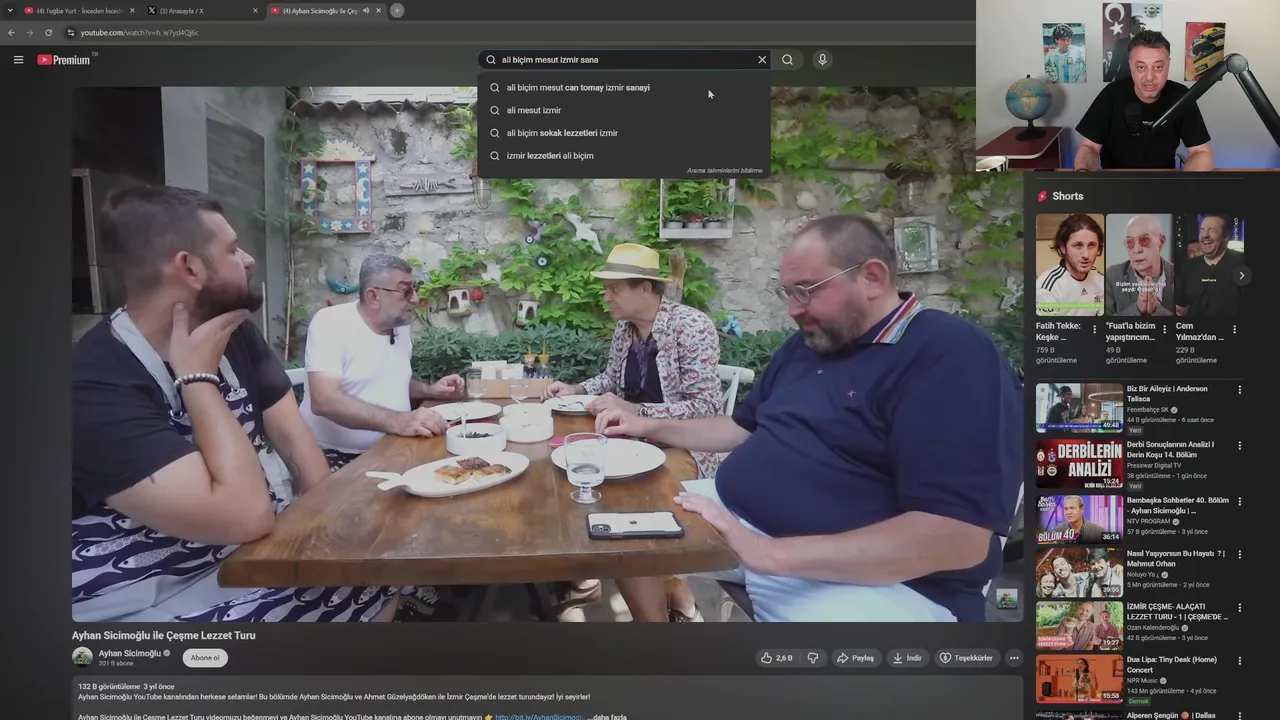
Task: Open options for 'Derbi Sonuçlarının Analizi' video
Action: coord(1240,445)
